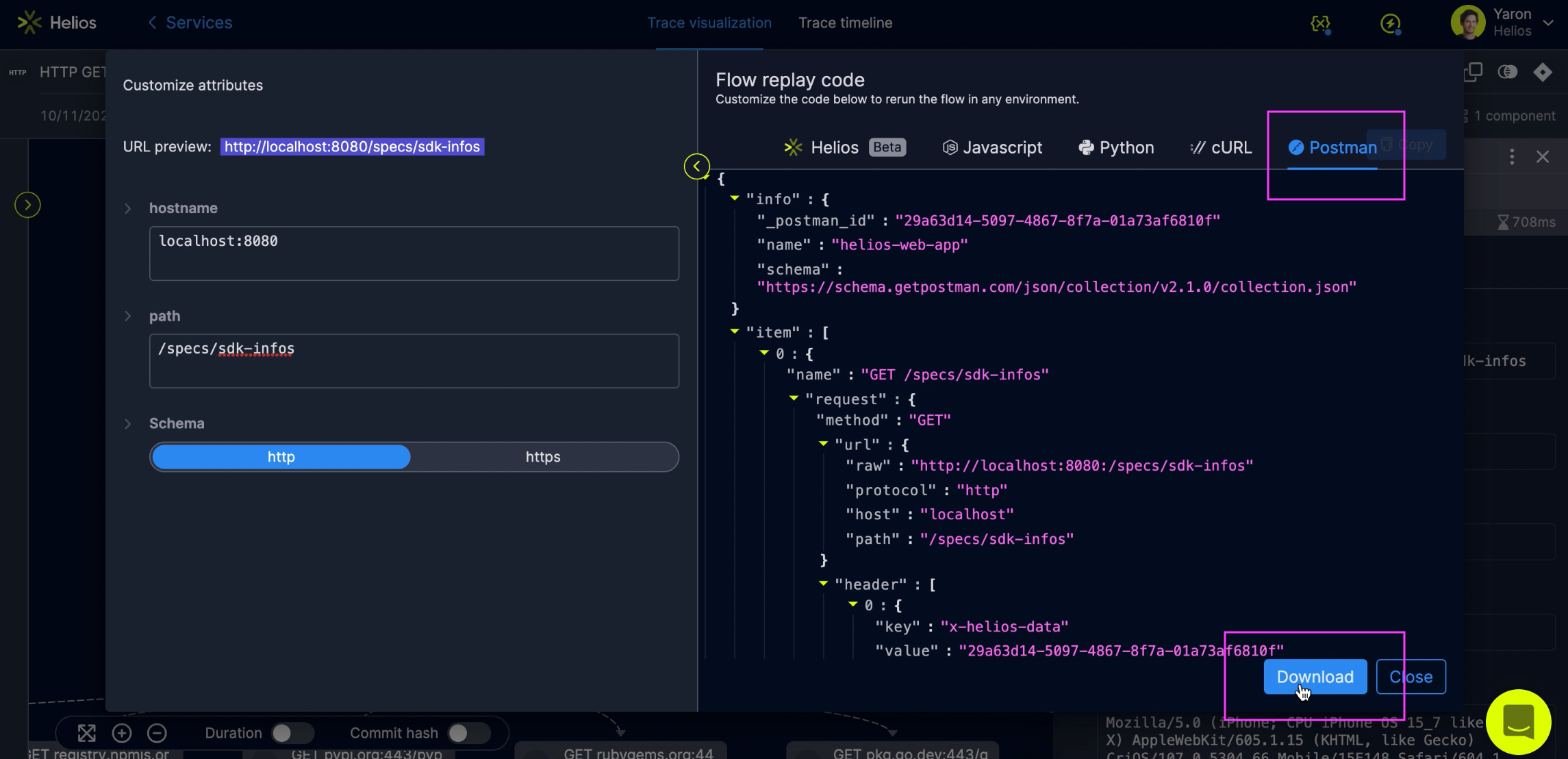The image size is (1568, 759).
Task: Collapse attributes panel with yellow chevron circle
Action: pos(696,166)
